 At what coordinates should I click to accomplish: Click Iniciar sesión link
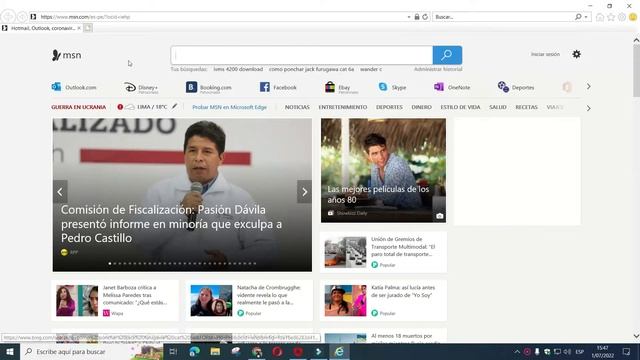[545, 54]
